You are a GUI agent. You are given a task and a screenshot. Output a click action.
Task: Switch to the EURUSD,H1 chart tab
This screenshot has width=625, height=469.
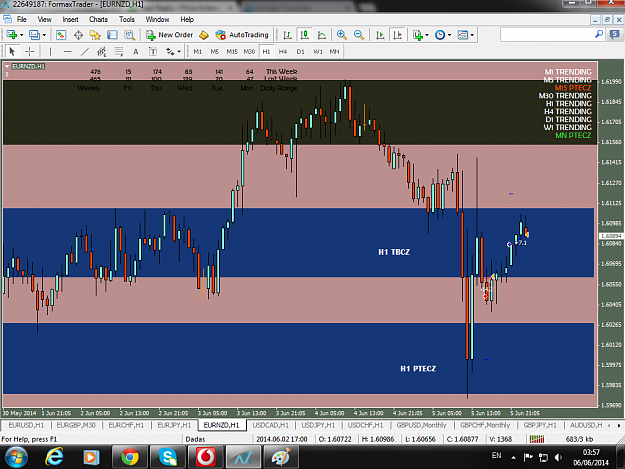(x=26, y=425)
